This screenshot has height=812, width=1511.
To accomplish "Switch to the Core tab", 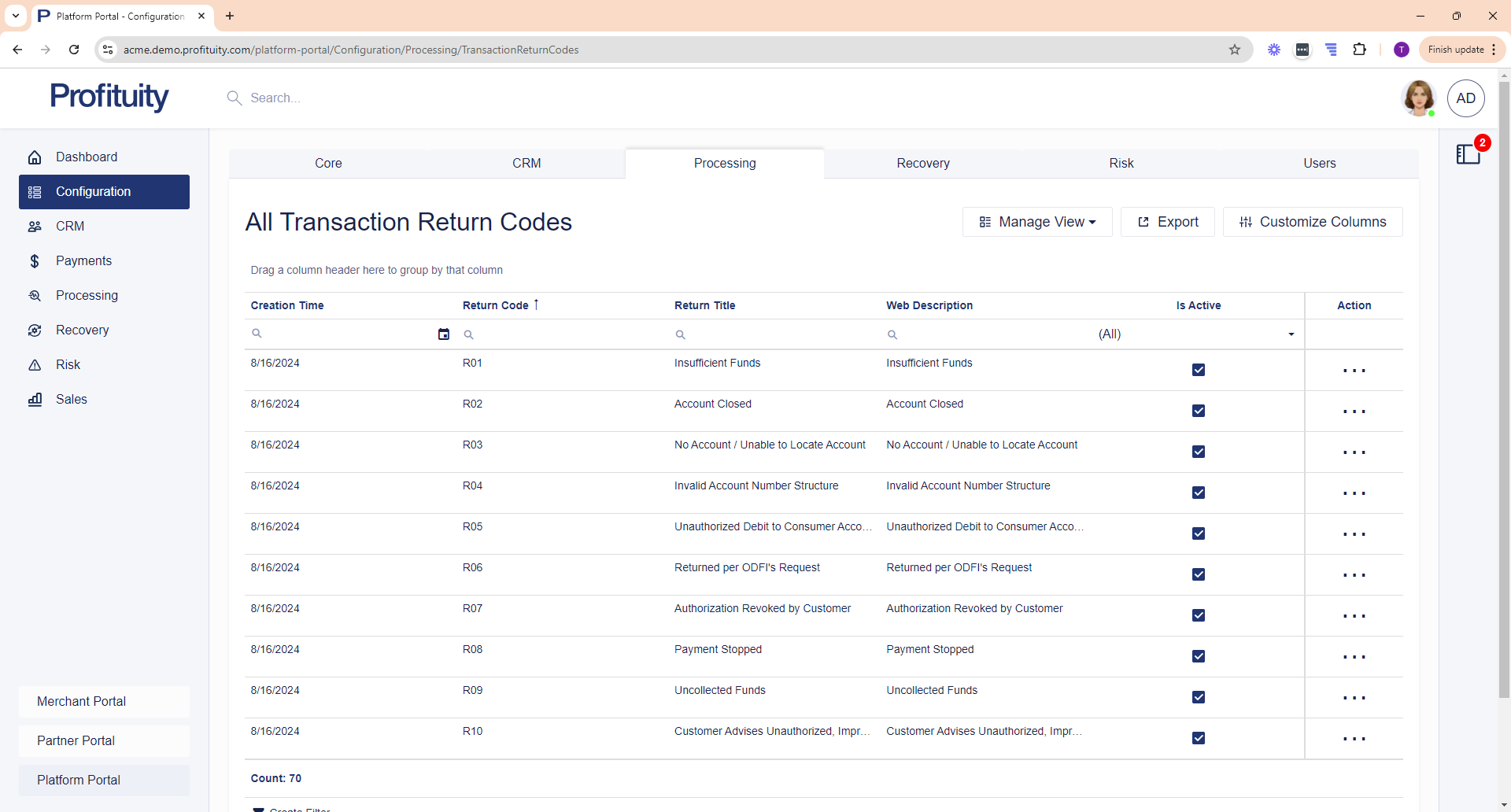I will (328, 164).
